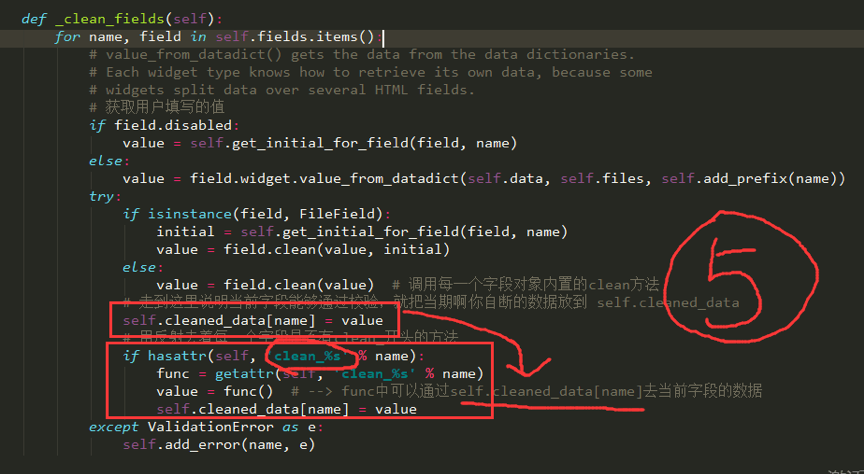This screenshot has height=474, width=864.
Task: Click field.clean(value, initial) call
Action: [336, 250]
